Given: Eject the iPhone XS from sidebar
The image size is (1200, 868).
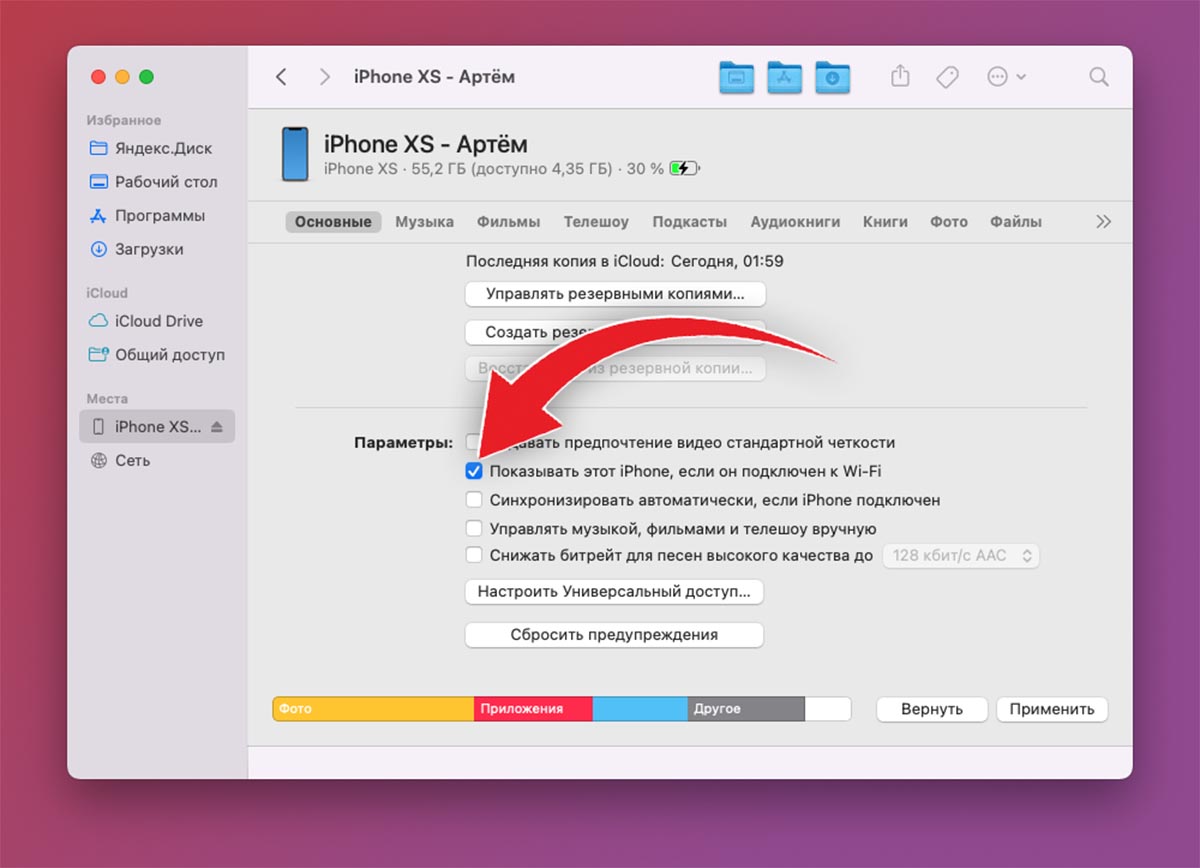Looking at the screenshot, I should 217,427.
